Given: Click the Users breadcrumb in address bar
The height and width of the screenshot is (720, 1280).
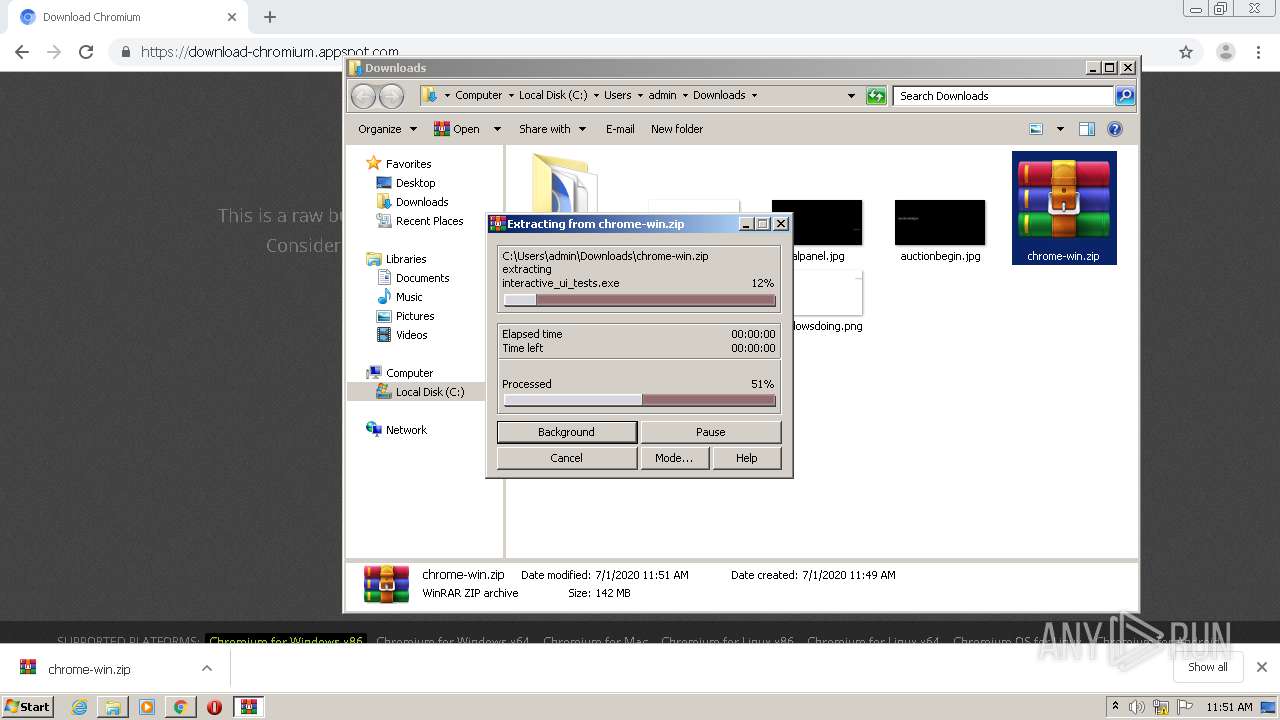Looking at the screenshot, I should pyautogui.click(x=617, y=96).
